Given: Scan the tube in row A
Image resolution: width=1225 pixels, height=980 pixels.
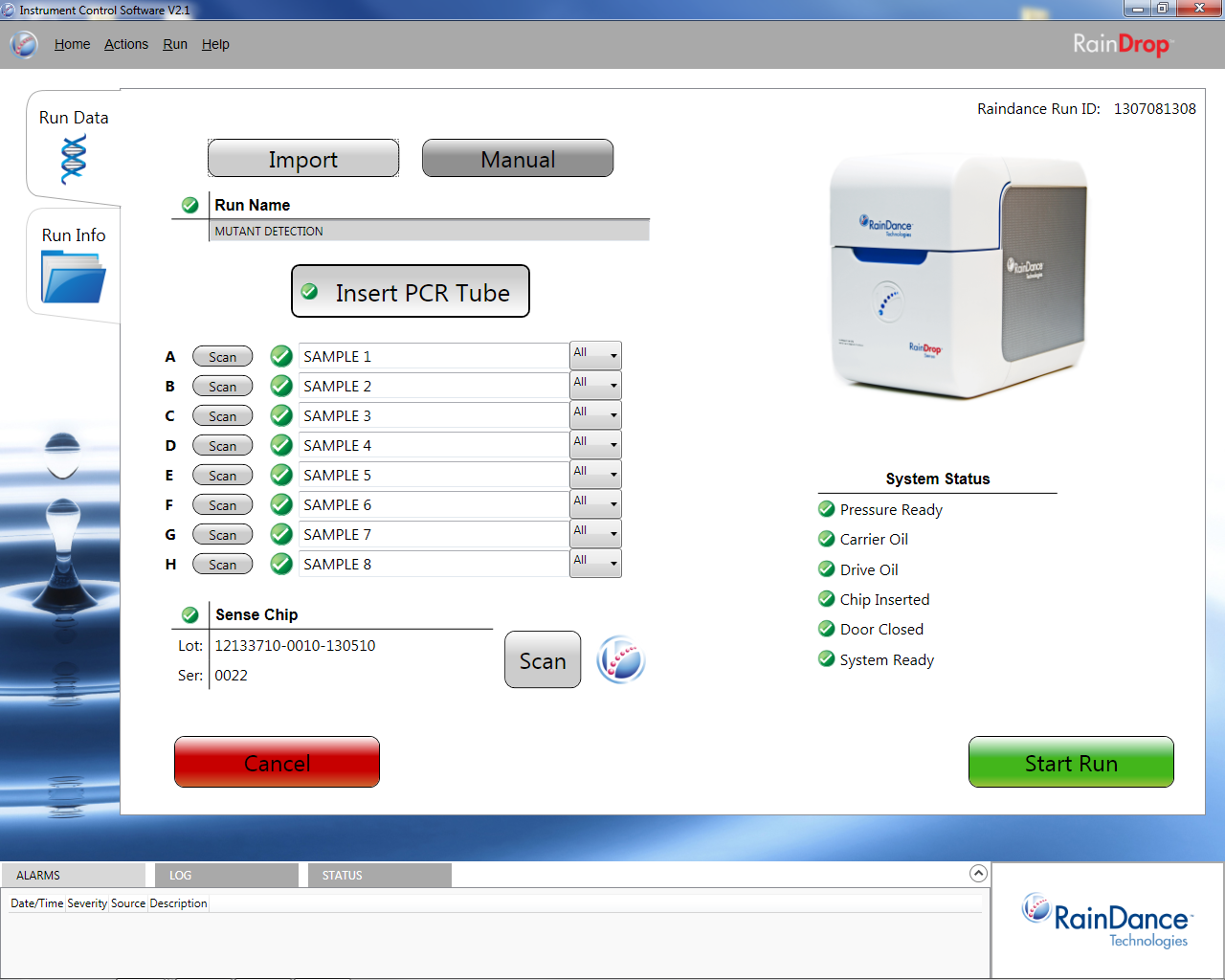Looking at the screenshot, I should 223,356.
